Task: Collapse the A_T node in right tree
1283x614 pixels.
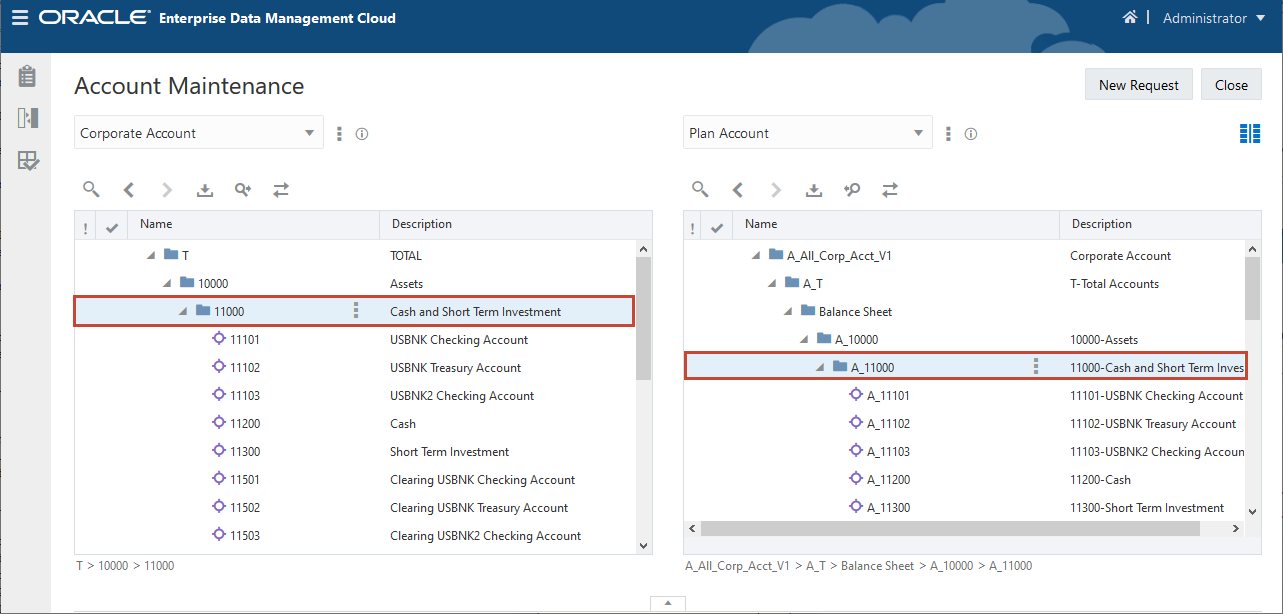Action: 772,284
